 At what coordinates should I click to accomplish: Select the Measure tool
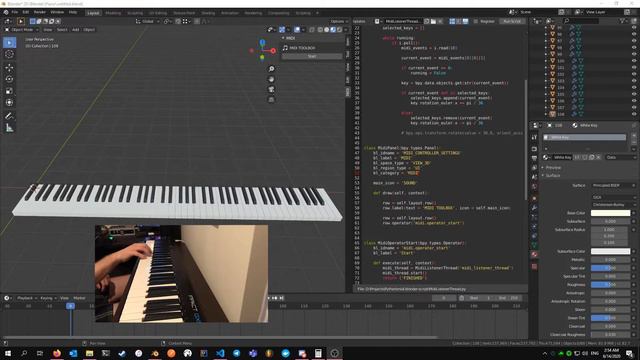[x=9, y=128]
